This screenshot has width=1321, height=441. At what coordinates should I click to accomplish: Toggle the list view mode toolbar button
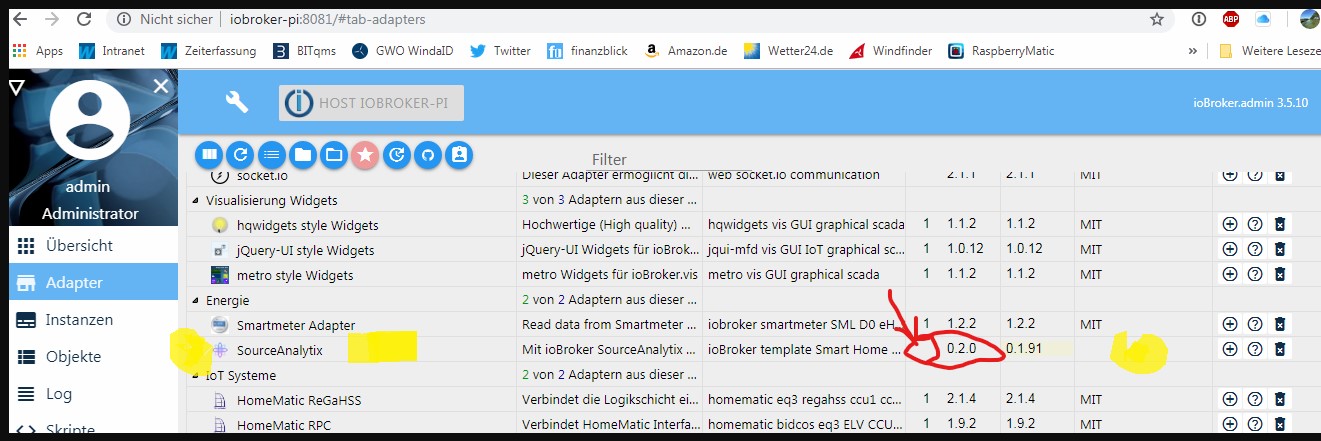coord(271,155)
